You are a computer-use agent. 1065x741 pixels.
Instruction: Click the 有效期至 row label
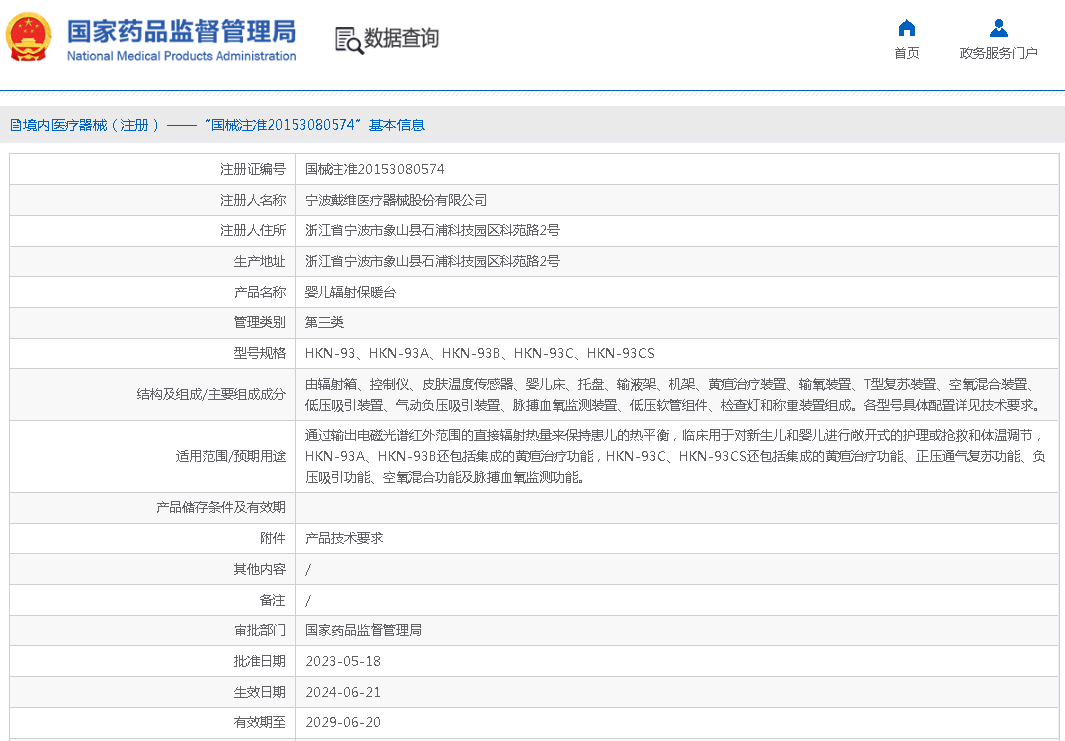tap(259, 723)
